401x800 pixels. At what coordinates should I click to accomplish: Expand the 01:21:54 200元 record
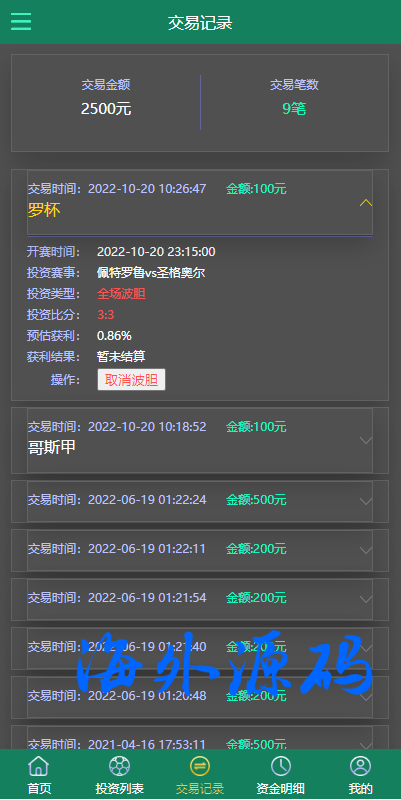(x=200, y=599)
